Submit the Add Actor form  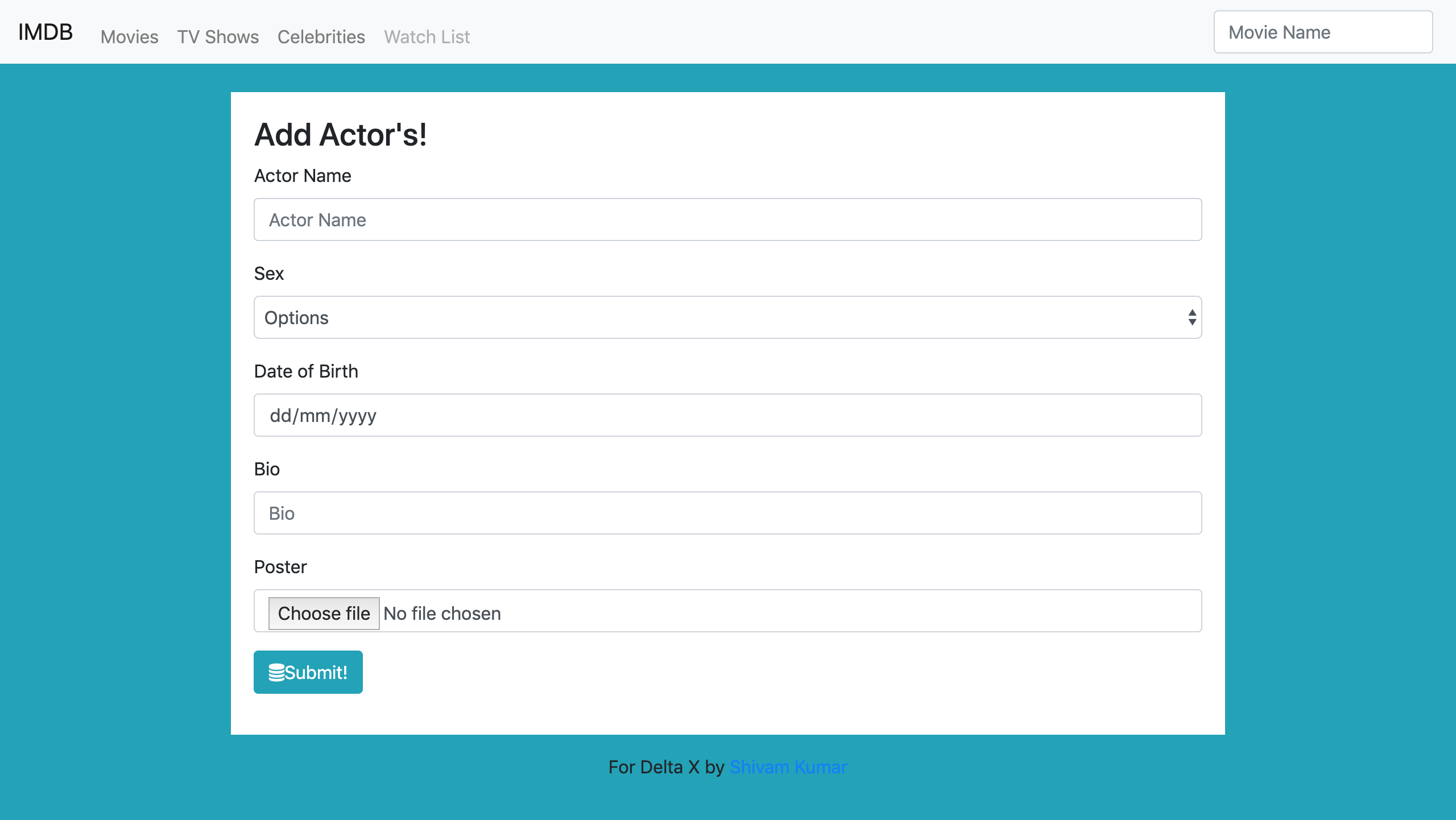click(x=308, y=672)
